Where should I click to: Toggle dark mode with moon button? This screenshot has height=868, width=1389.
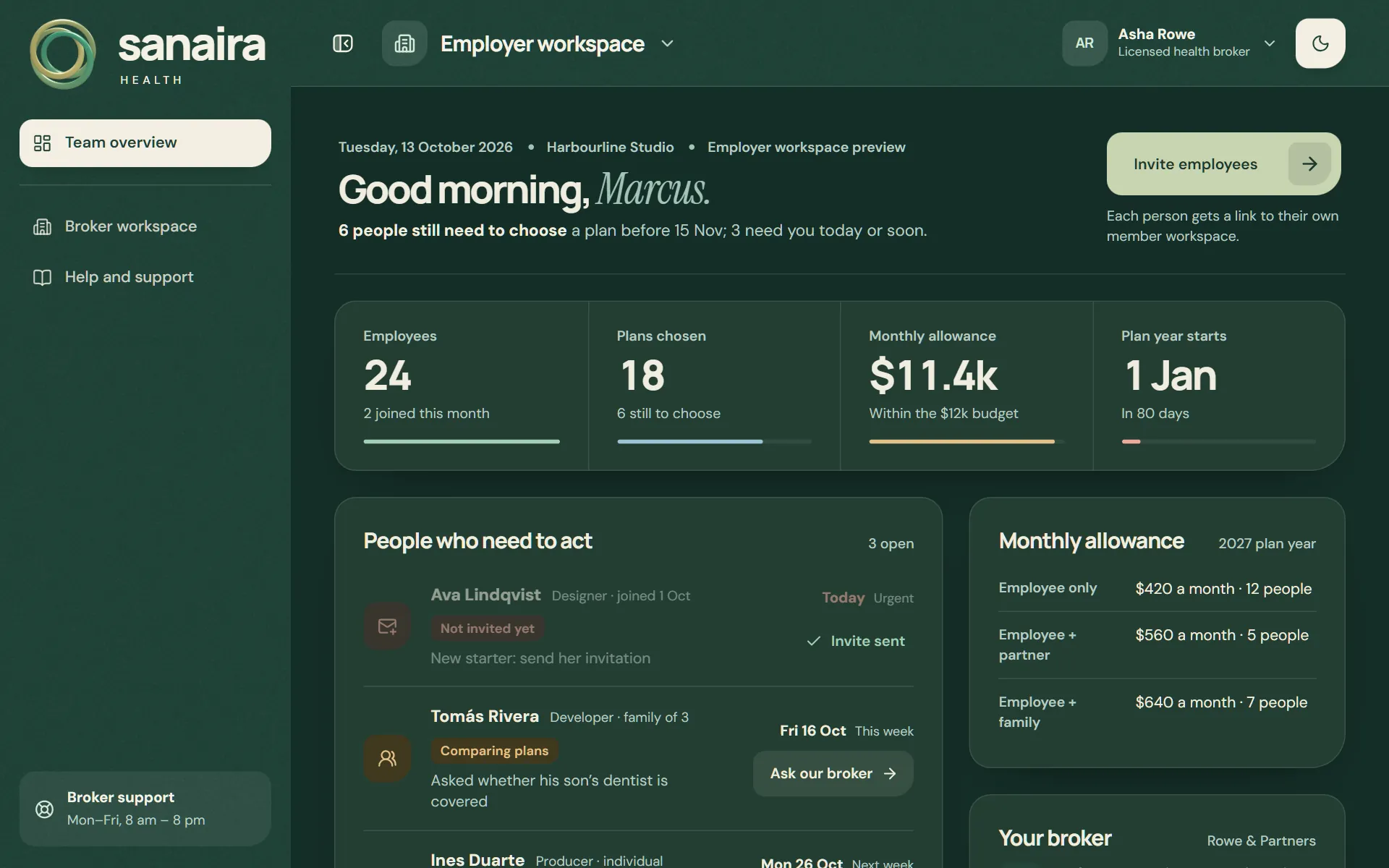pyautogui.click(x=1320, y=43)
